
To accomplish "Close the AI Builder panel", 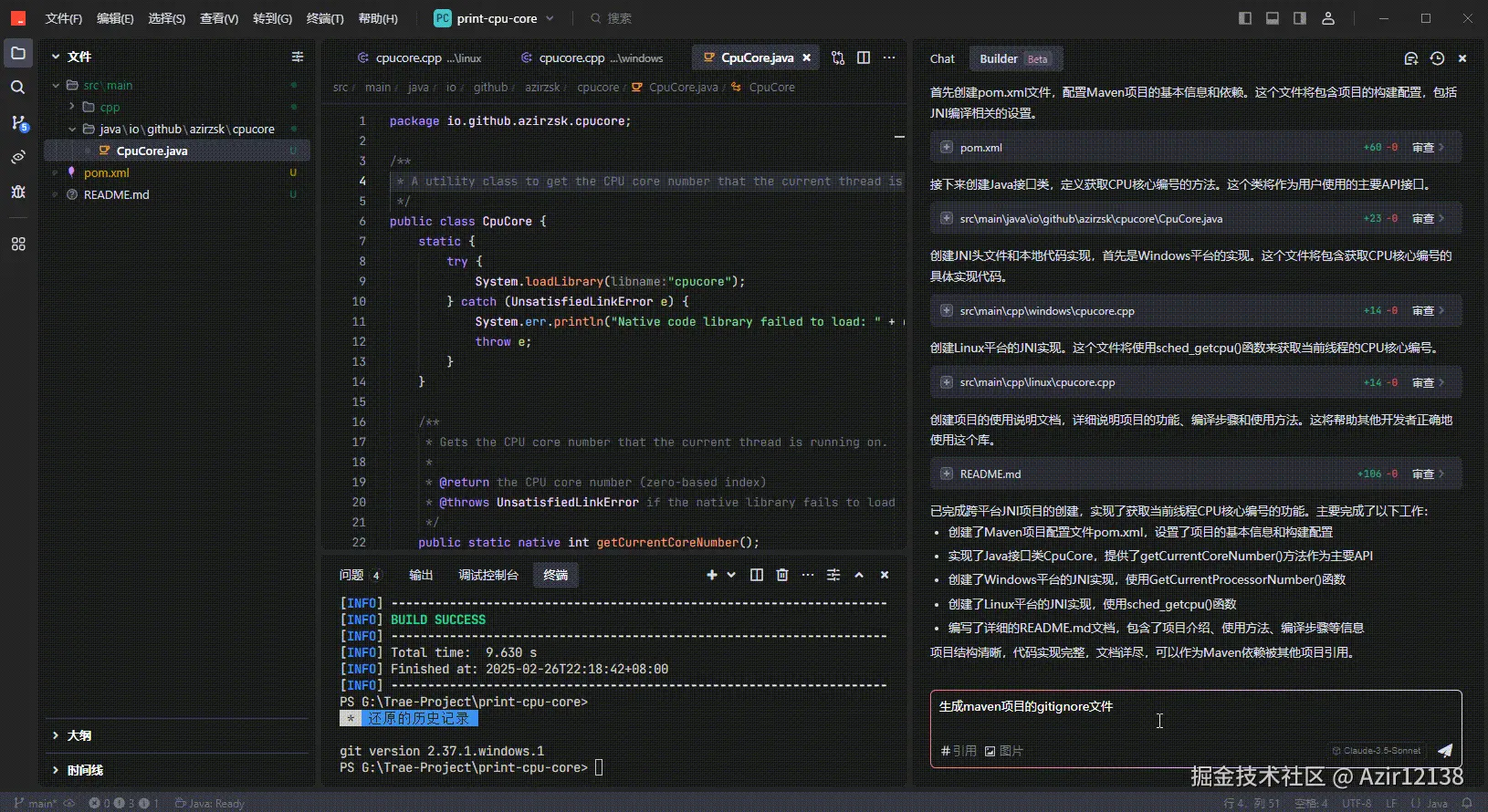I will [x=1462, y=58].
